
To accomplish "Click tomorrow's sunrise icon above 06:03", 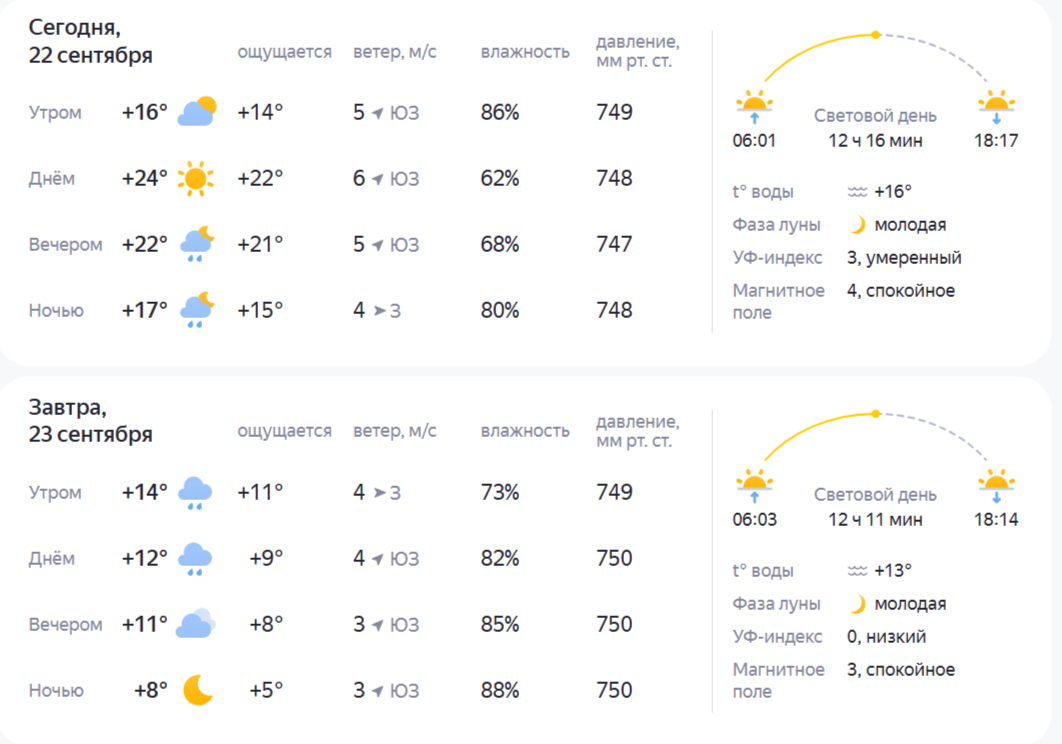I will 755,486.
